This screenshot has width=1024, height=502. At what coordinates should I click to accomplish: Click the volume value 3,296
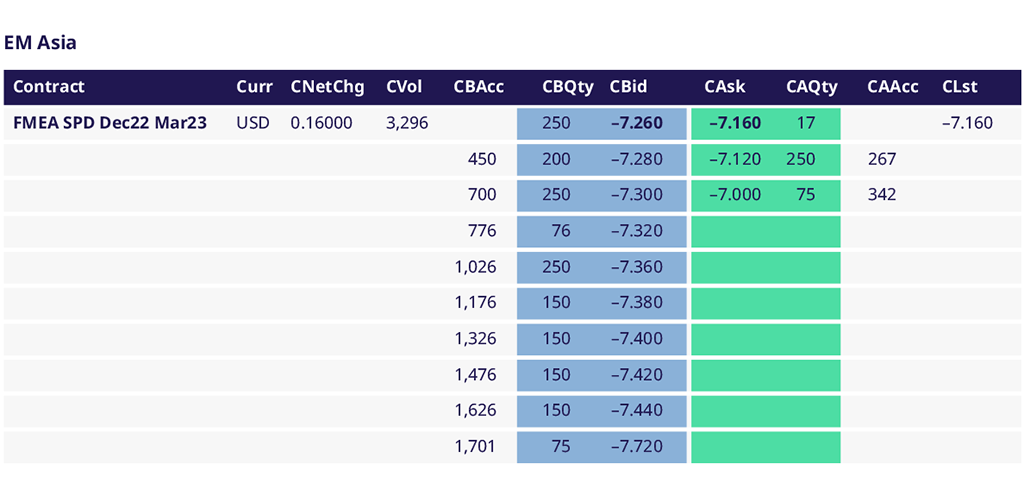[407, 123]
